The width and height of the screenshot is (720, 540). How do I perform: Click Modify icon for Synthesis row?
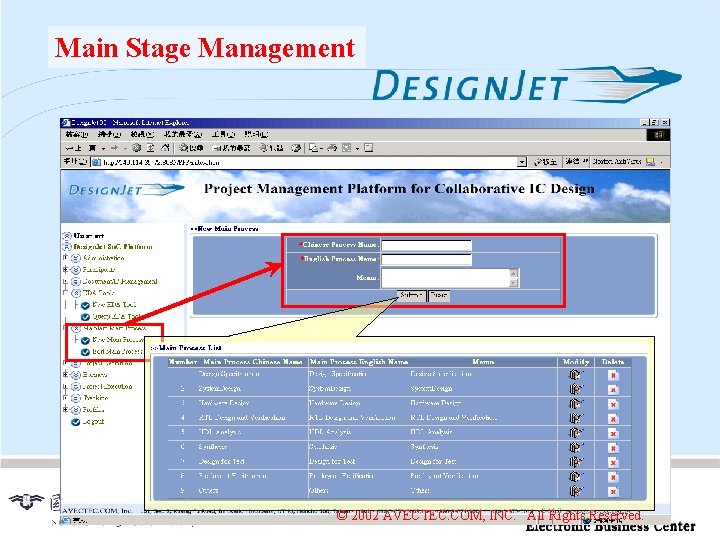576,447
